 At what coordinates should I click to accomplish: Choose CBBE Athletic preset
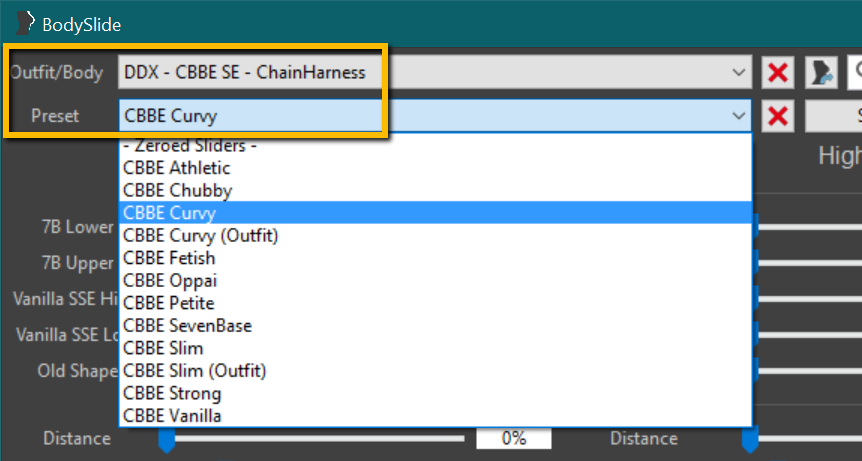[435, 168]
